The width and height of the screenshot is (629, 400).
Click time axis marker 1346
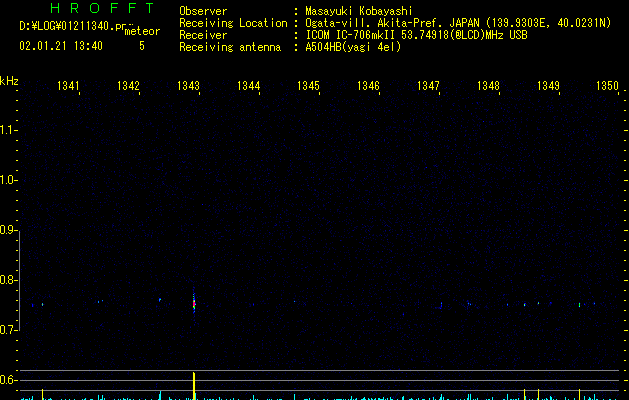(x=368, y=86)
